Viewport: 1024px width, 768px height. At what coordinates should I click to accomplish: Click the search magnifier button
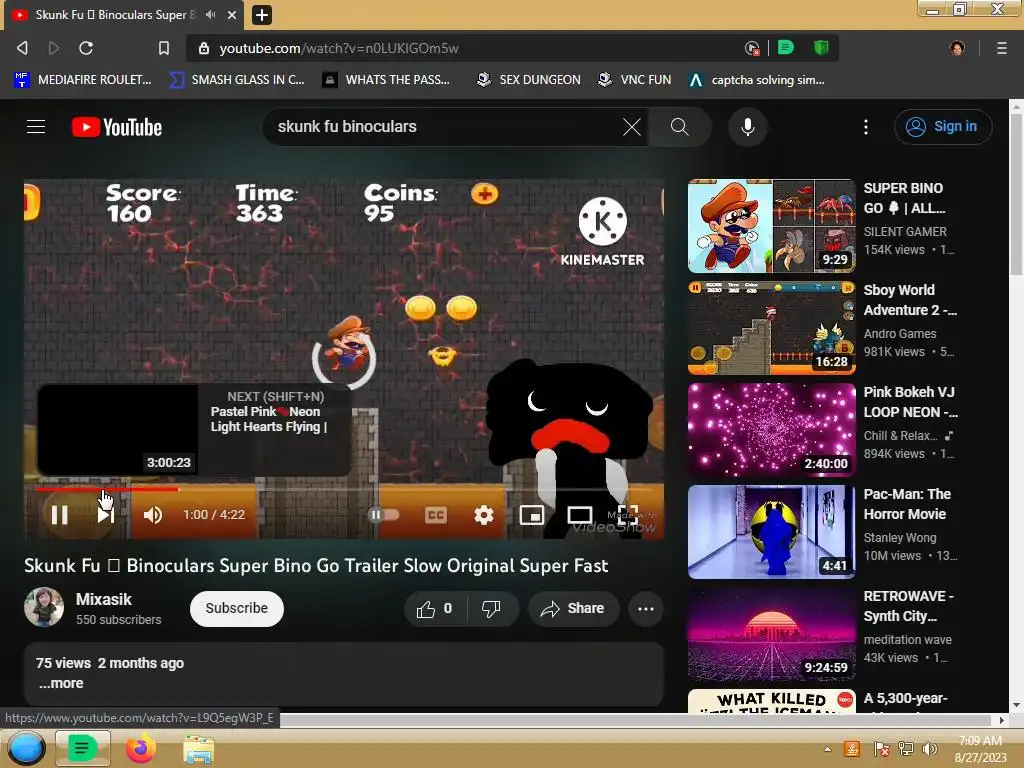679,127
